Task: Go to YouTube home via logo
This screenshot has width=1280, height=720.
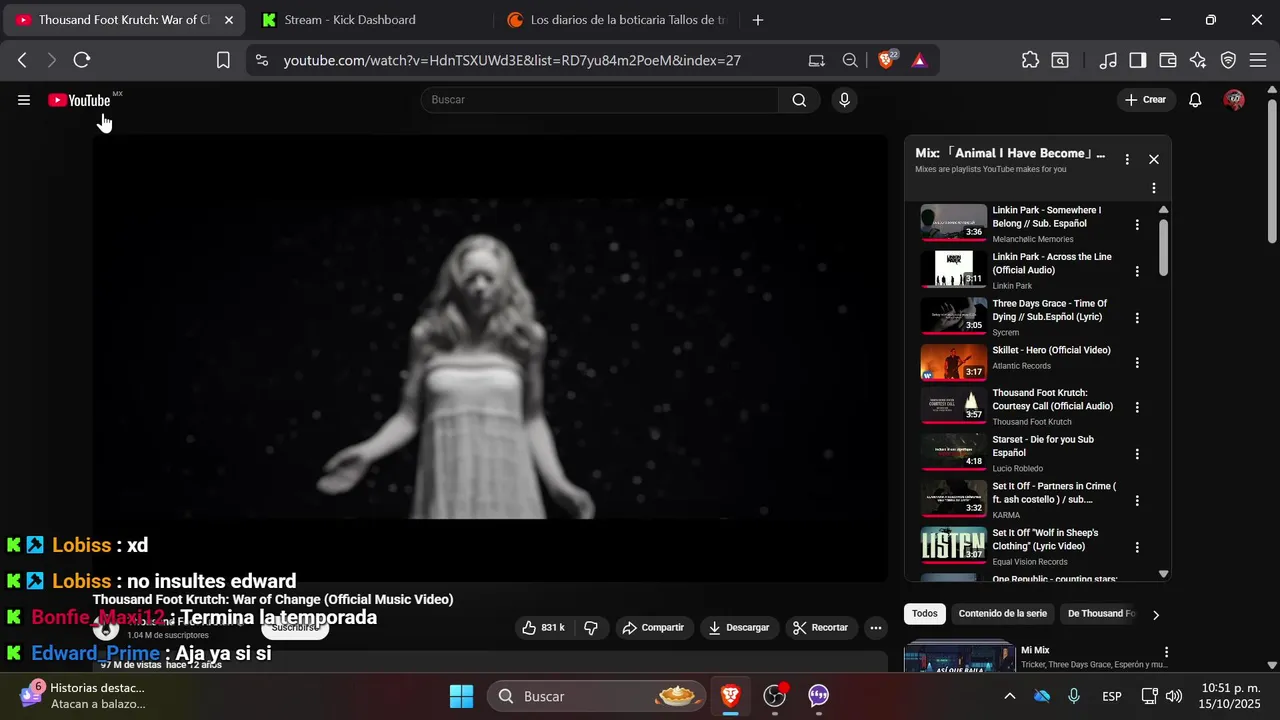Action: (x=79, y=100)
